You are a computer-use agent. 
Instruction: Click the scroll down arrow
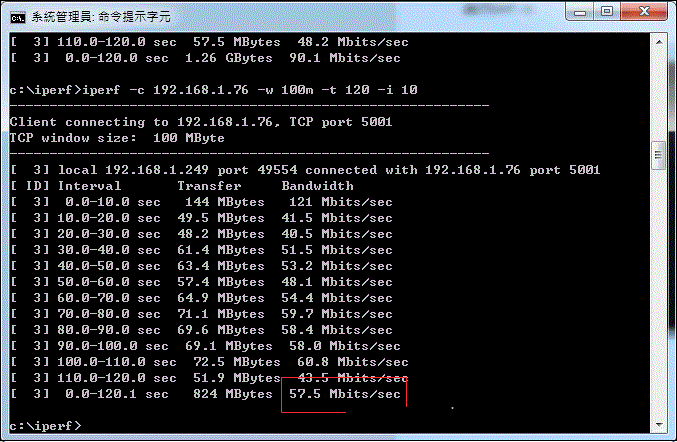tap(659, 425)
